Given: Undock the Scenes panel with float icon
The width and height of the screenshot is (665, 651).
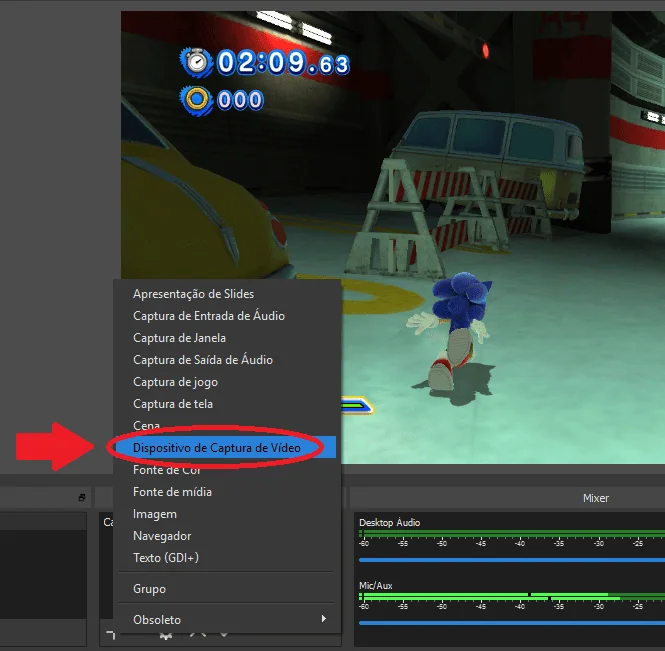Looking at the screenshot, I should (x=82, y=497).
